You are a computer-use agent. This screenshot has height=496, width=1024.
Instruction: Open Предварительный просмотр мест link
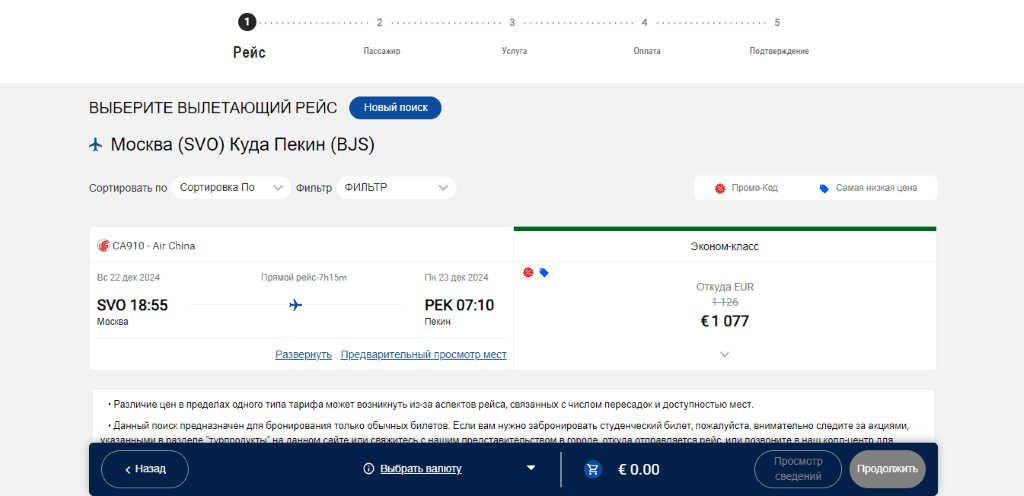[x=423, y=354]
